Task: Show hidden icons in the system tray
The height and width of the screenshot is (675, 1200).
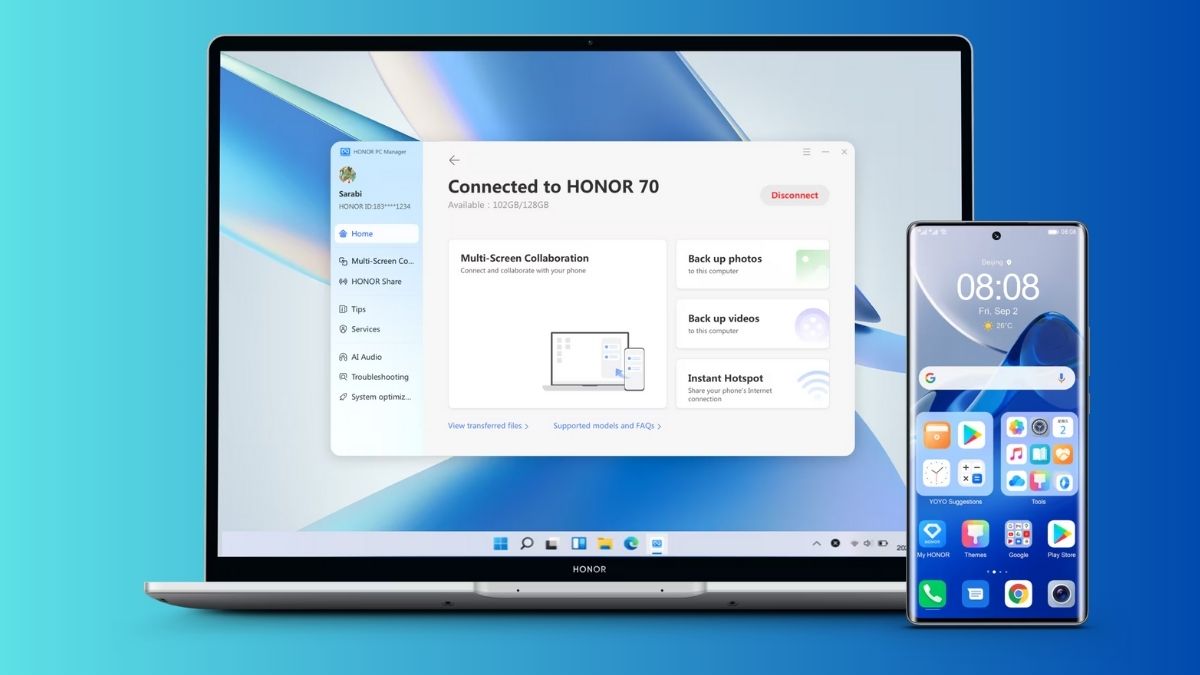Action: [x=817, y=543]
